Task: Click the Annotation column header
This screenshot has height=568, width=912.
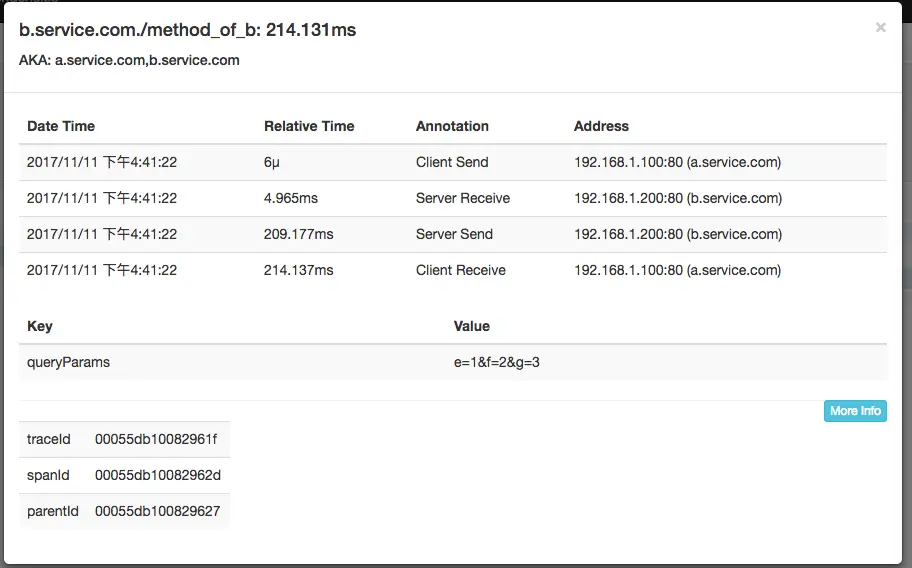Action: tap(452, 126)
